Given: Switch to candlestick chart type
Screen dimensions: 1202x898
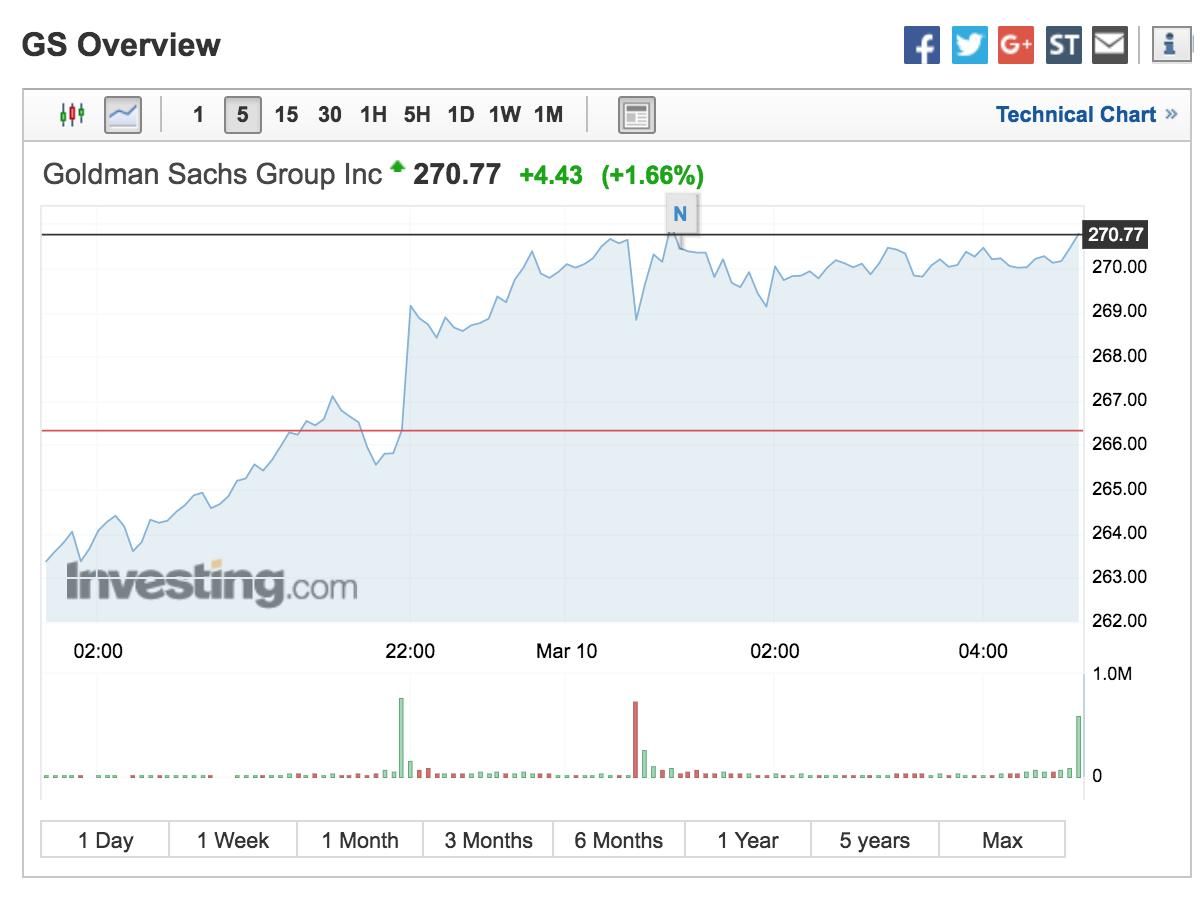Looking at the screenshot, I should pos(73,114).
